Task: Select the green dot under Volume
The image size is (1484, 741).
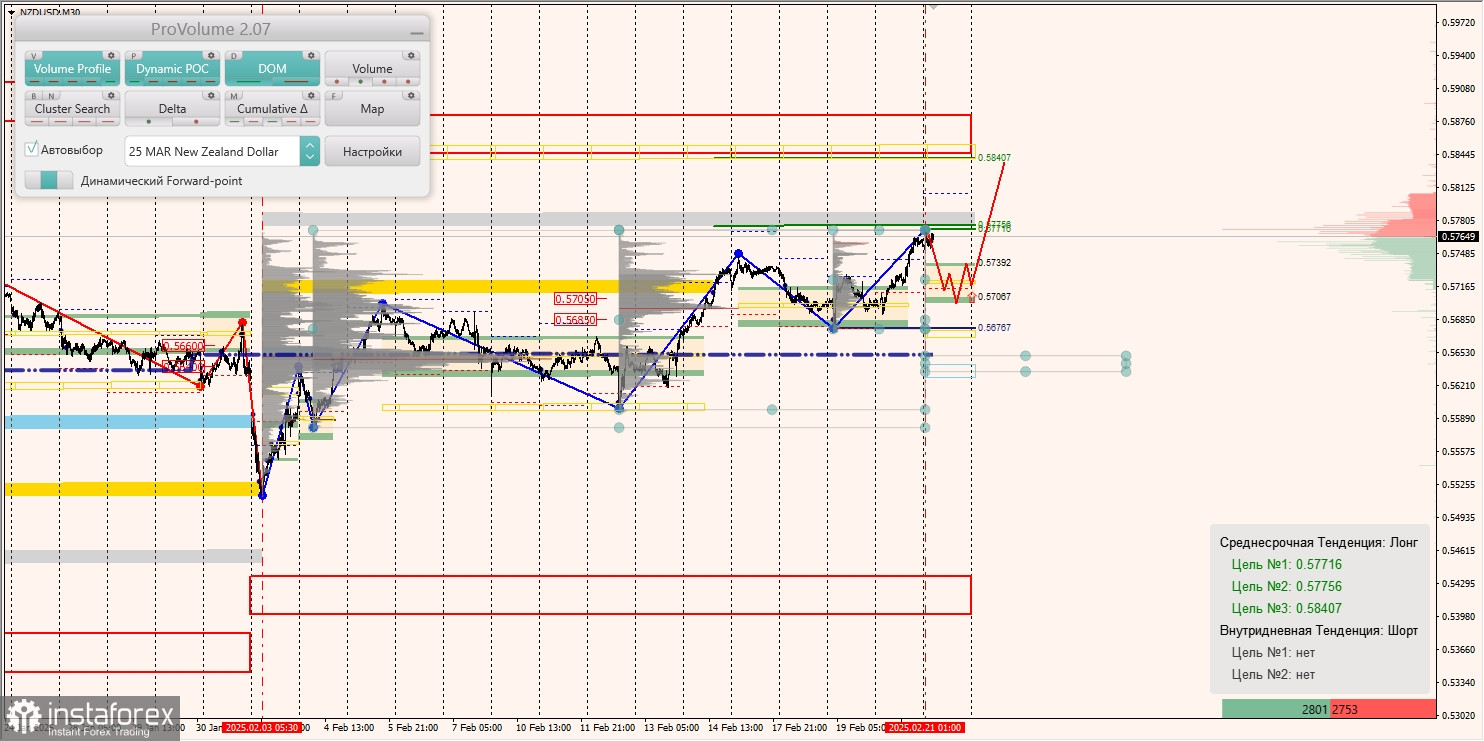Action: click(360, 82)
